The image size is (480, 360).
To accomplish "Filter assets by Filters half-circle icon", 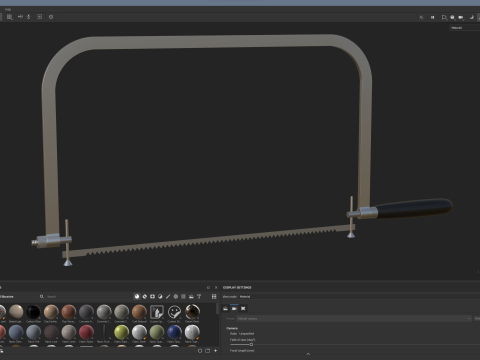I will pos(160,296).
